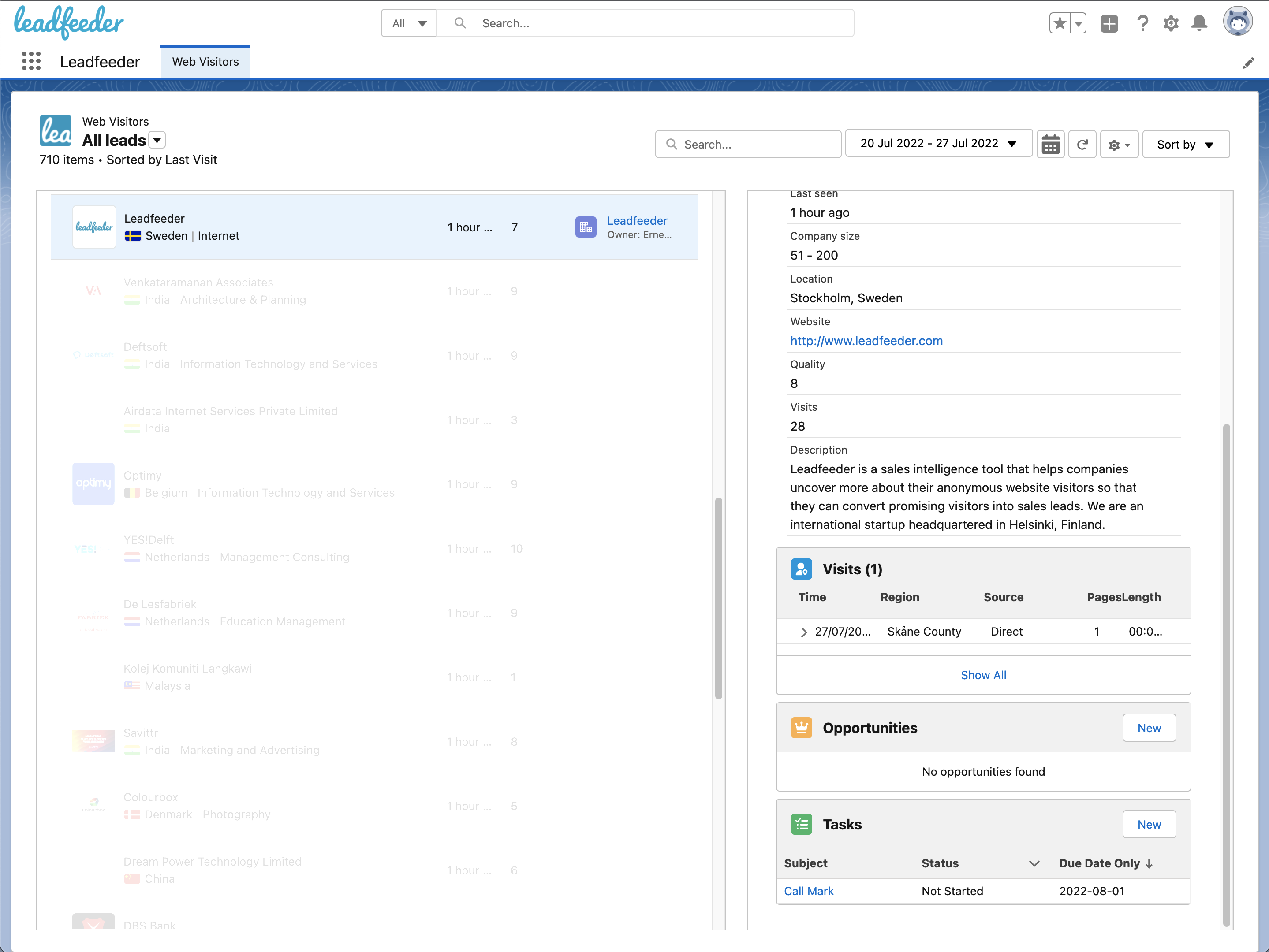1269x952 pixels.
Task: Open the user profile avatar
Action: [x=1237, y=22]
